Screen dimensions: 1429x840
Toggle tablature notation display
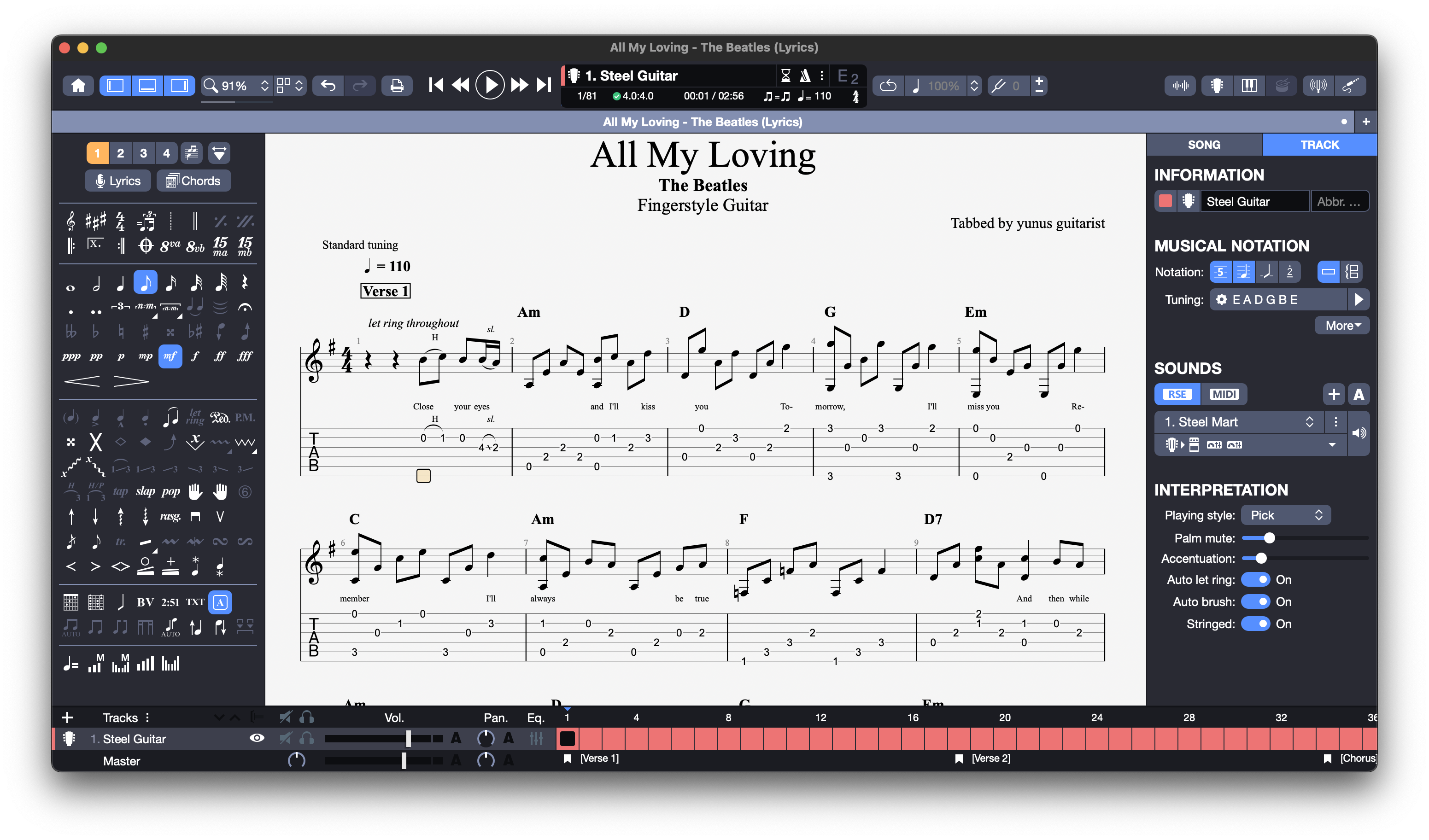(x=1220, y=272)
